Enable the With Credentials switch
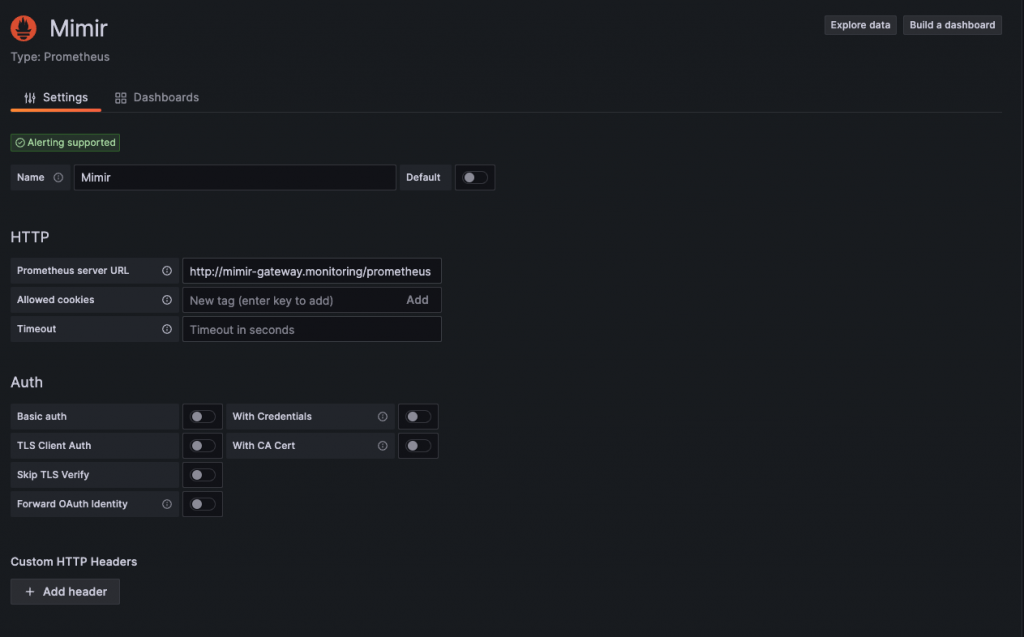 (x=418, y=417)
